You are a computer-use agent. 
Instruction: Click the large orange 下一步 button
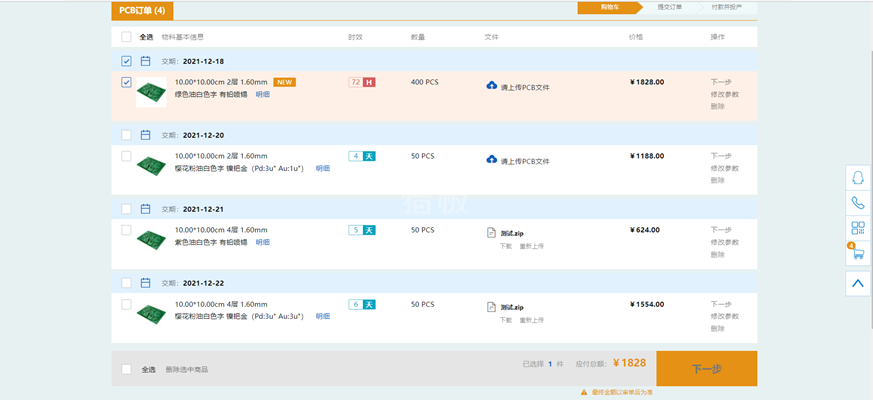tap(706, 369)
